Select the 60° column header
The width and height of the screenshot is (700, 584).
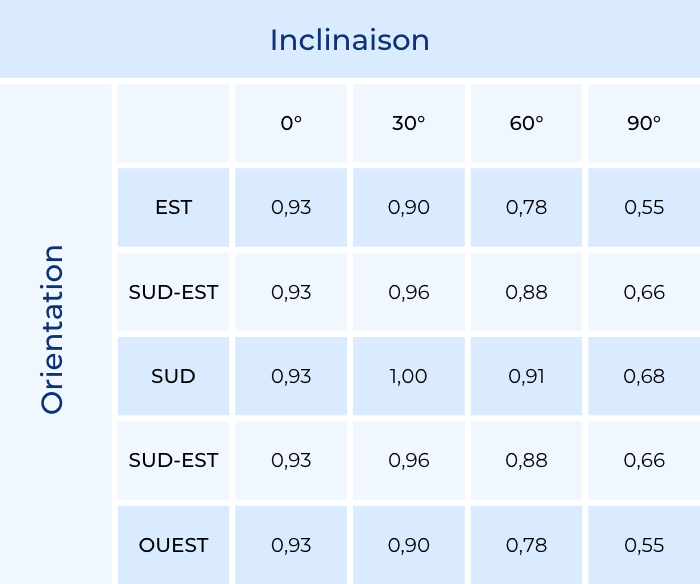coord(526,123)
